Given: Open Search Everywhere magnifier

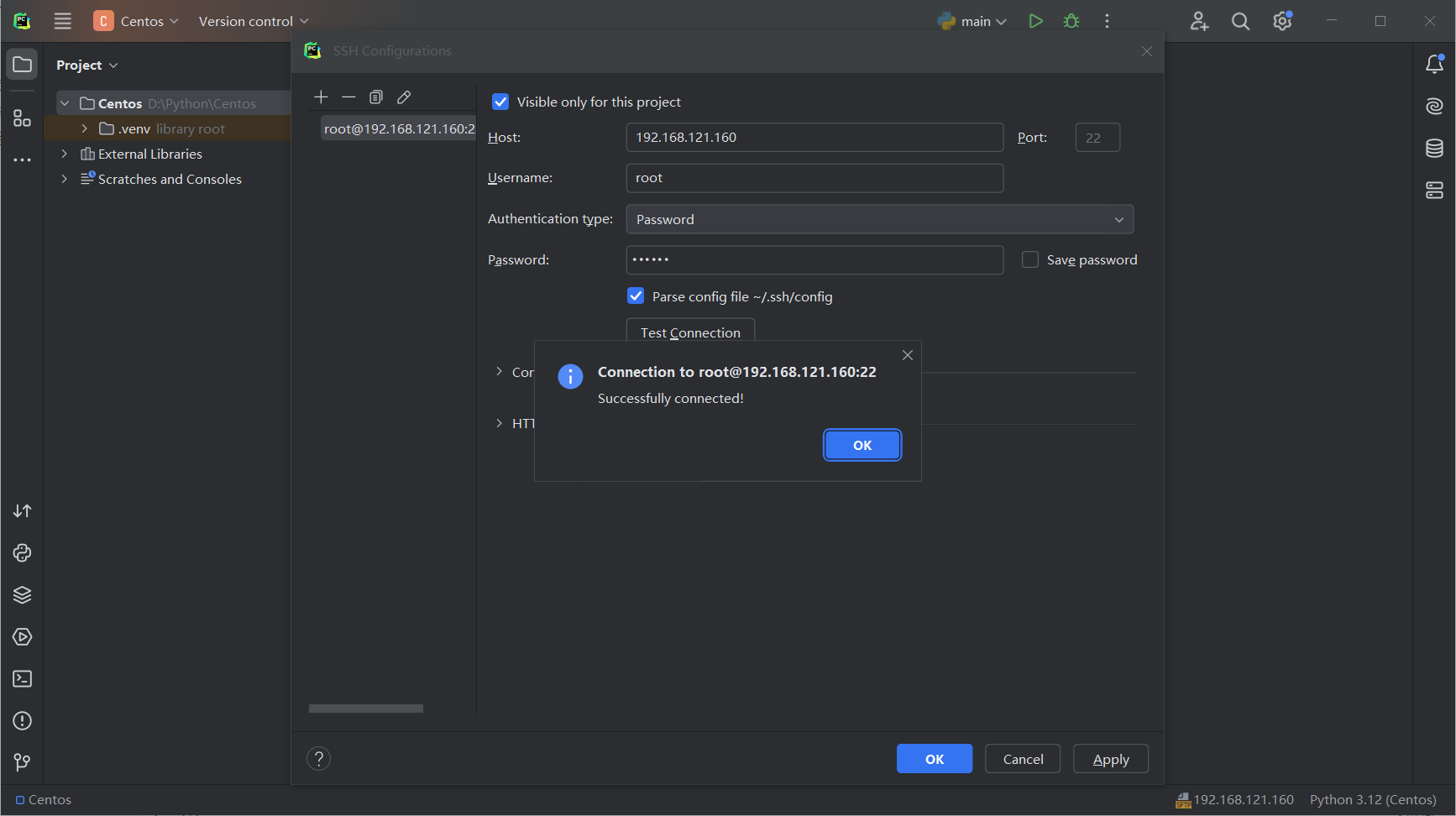Looking at the screenshot, I should (1240, 21).
